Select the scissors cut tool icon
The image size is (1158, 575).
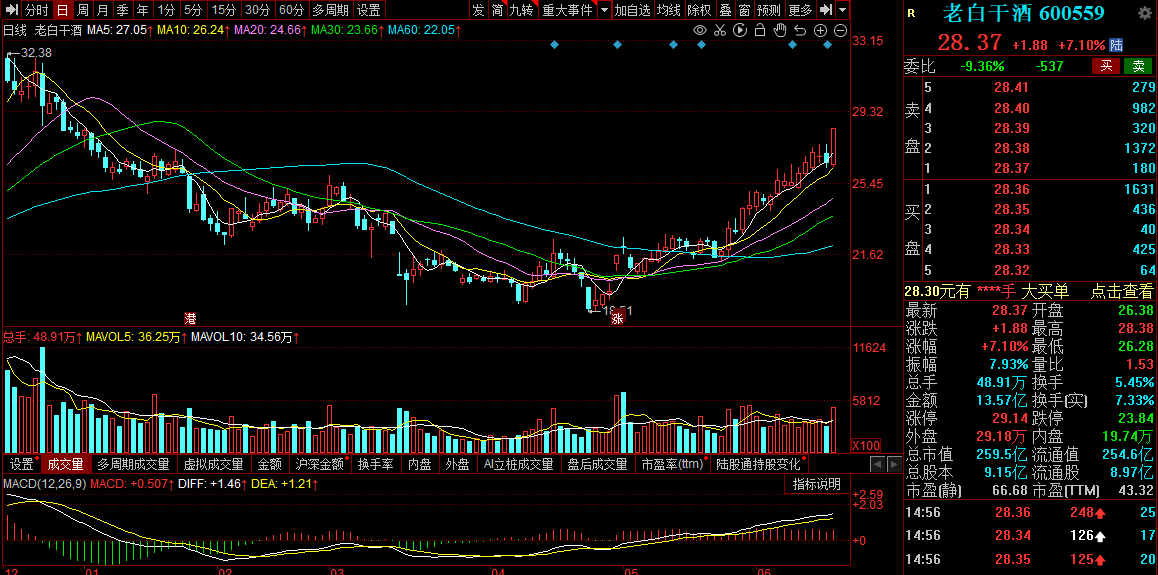click(x=720, y=30)
